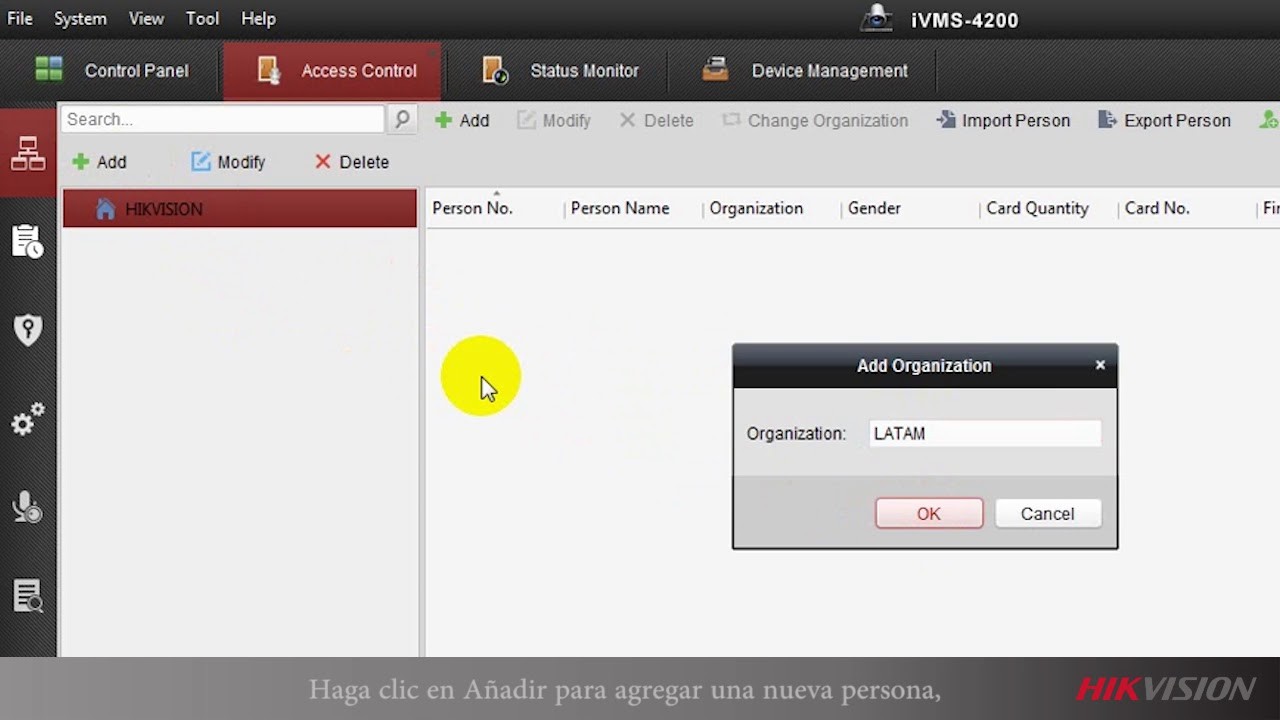The height and width of the screenshot is (720, 1280).
Task: Click Delete in the organization panel
Action: coord(351,162)
